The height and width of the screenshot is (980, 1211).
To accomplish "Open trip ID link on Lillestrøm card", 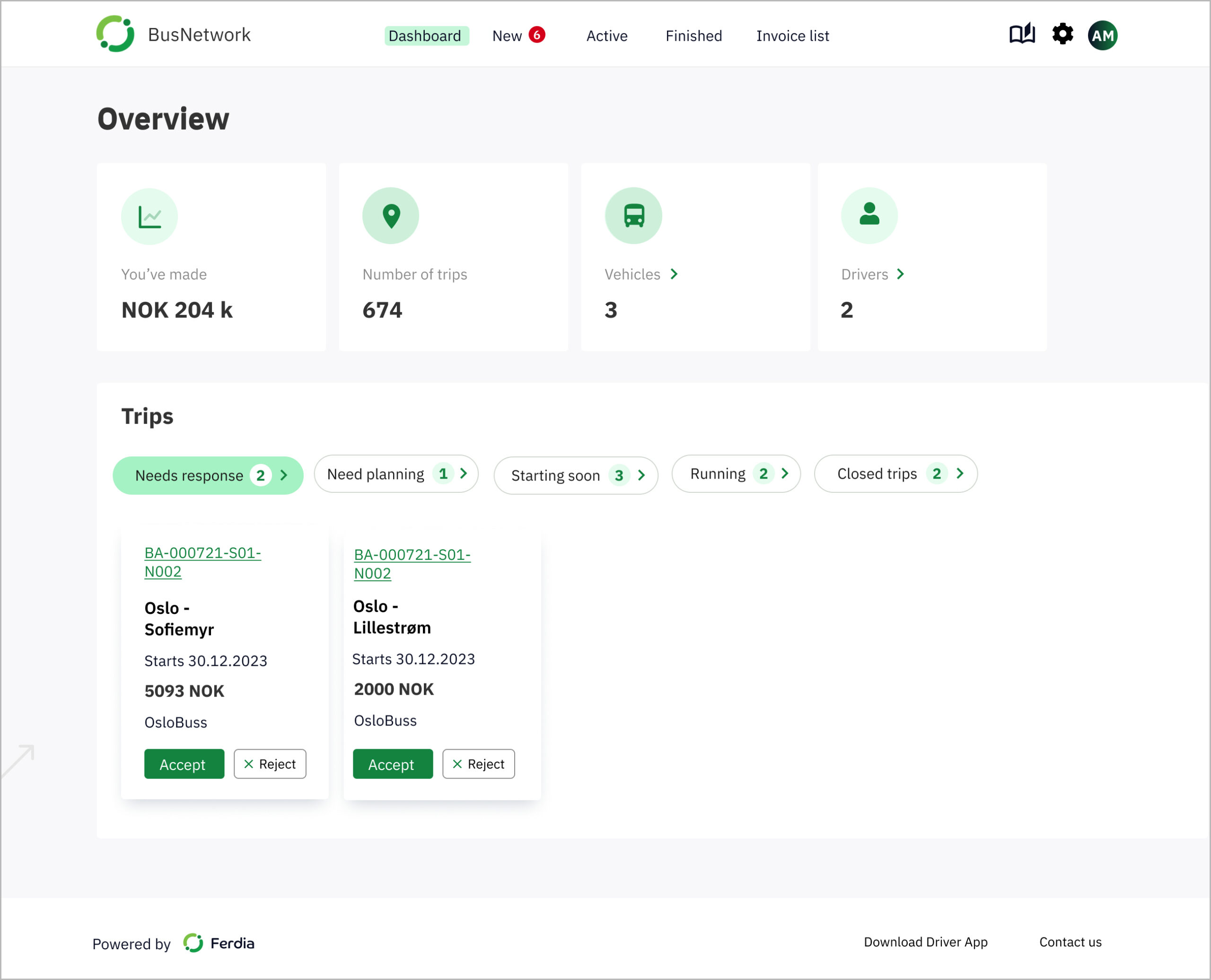I will click(x=412, y=564).
